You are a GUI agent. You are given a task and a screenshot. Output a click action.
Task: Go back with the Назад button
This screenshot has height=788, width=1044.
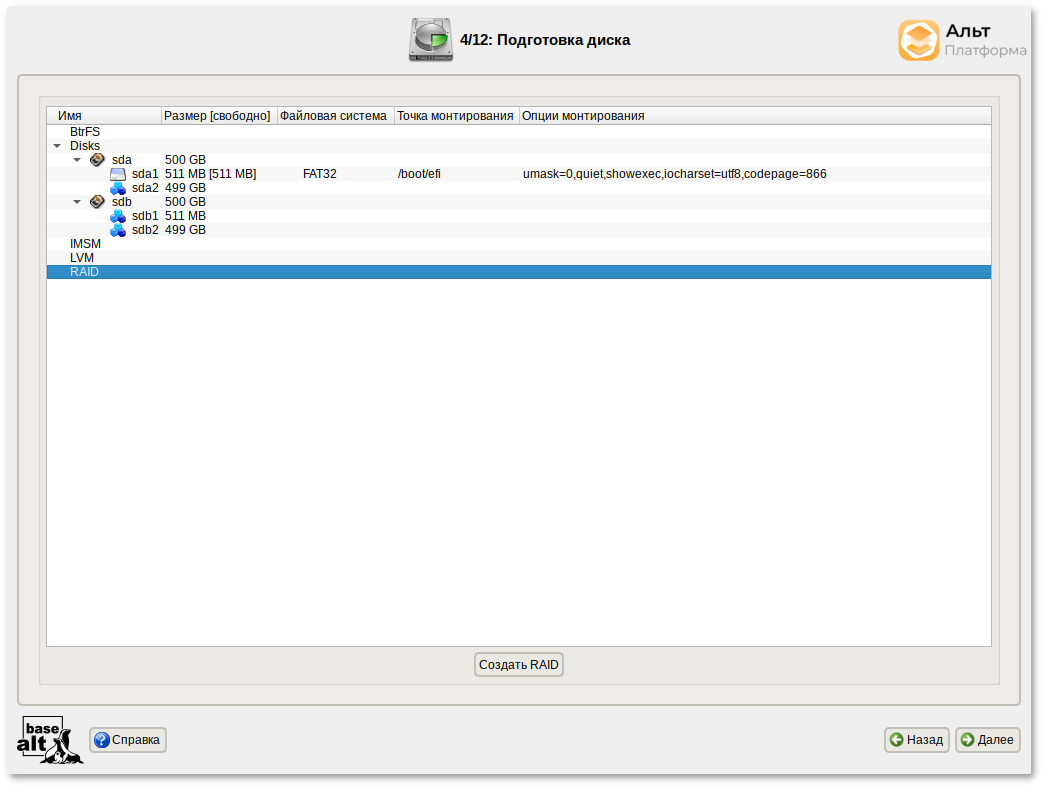(x=916, y=740)
